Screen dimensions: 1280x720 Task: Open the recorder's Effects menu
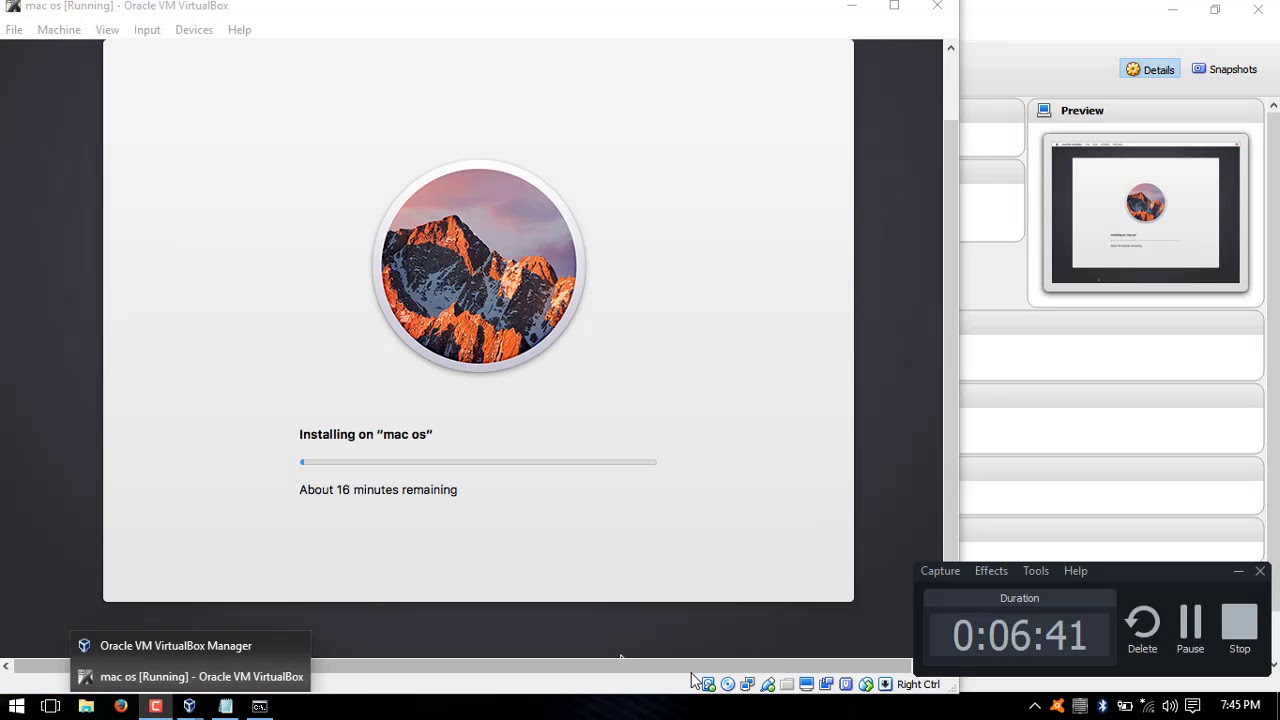[991, 571]
